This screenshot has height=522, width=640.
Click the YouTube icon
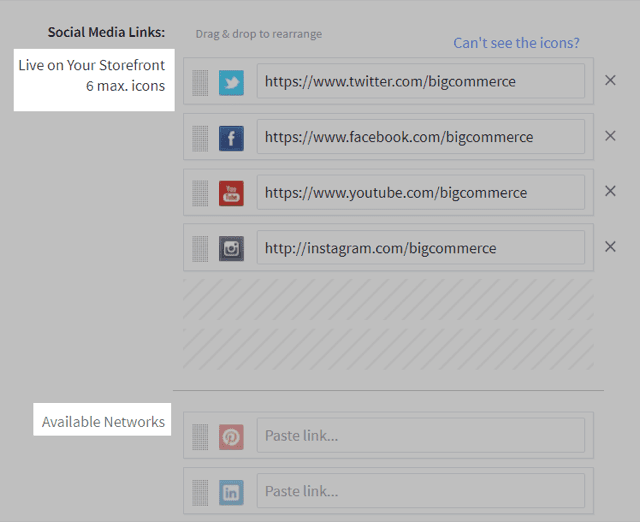(231, 193)
